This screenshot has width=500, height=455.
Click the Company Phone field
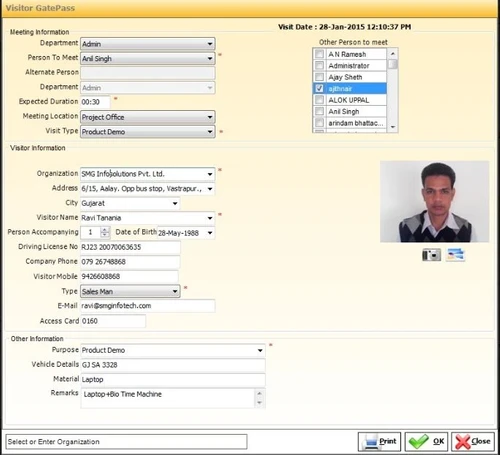(x=130, y=262)
